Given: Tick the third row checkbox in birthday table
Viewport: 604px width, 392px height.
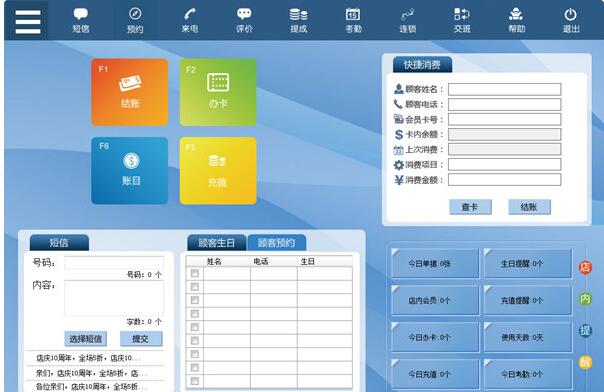Looking at the screenshot, I should pos(195,300).
